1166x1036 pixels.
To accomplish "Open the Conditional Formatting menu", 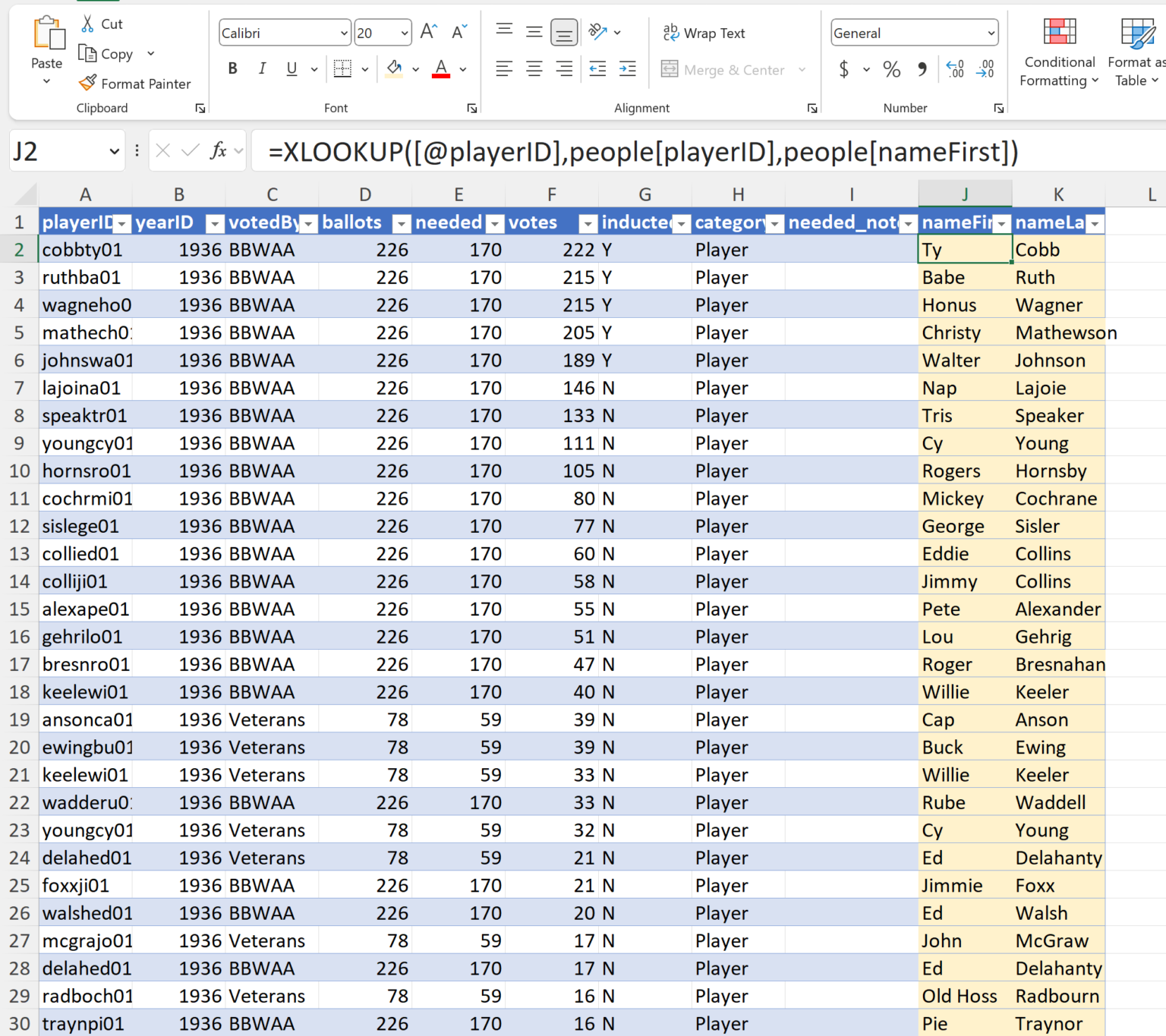I will (1059, 53).
